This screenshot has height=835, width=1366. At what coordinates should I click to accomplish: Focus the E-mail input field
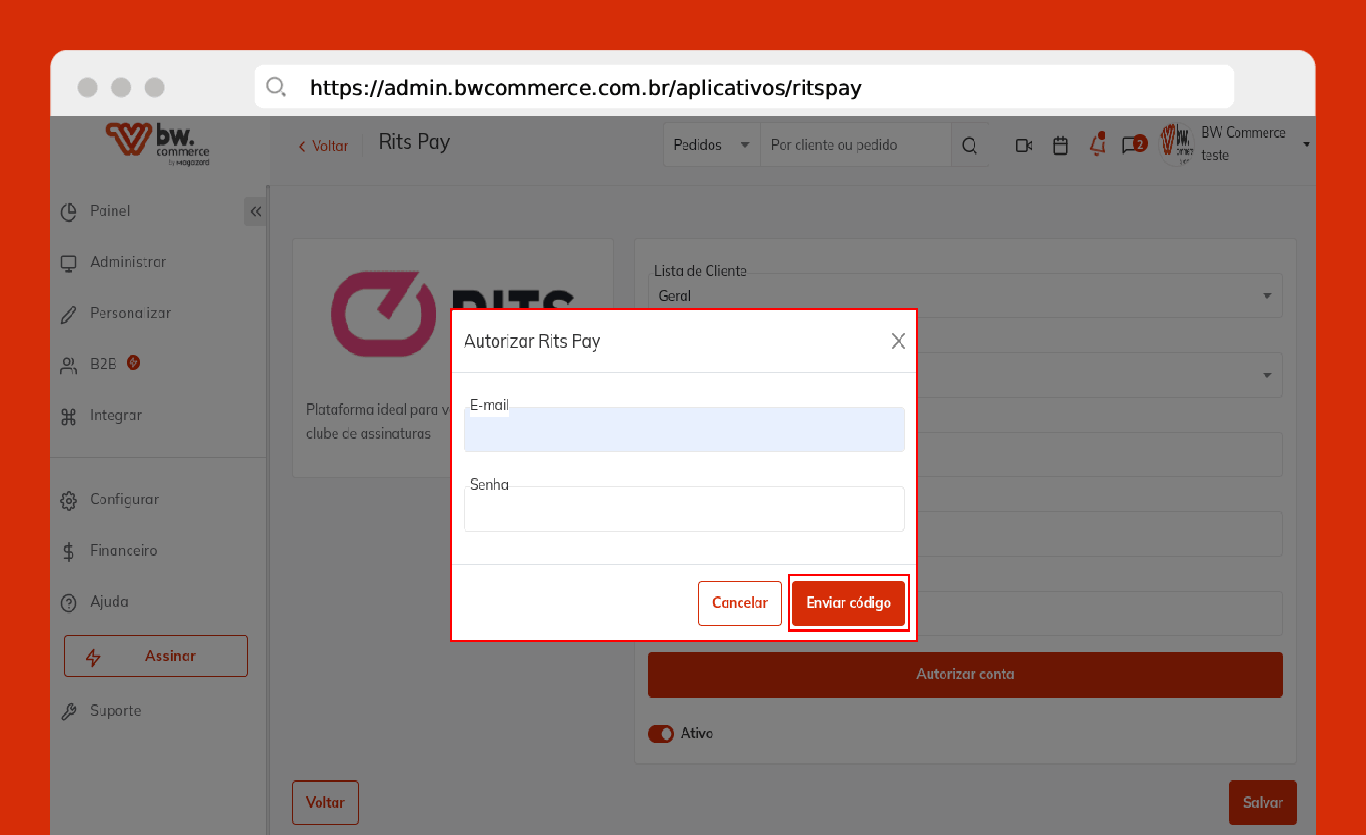pyautogui.click(x=684, y=429)
